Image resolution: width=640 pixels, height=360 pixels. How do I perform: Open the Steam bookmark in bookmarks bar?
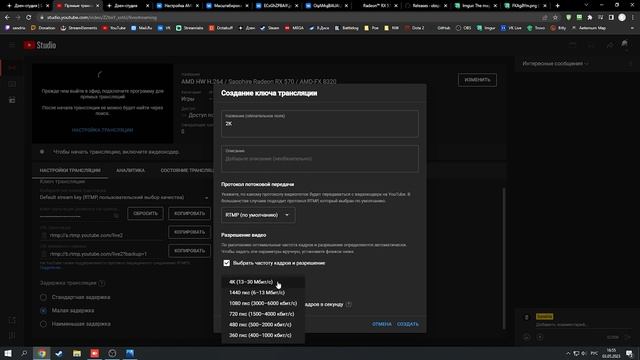(x=270, y=28)
